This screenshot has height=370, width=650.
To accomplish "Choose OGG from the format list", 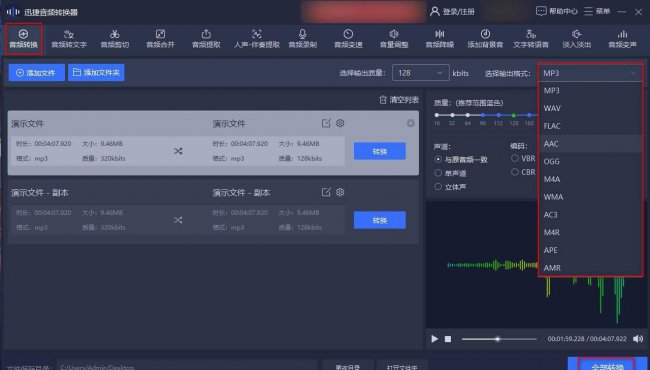I will [x=590, y=161].
